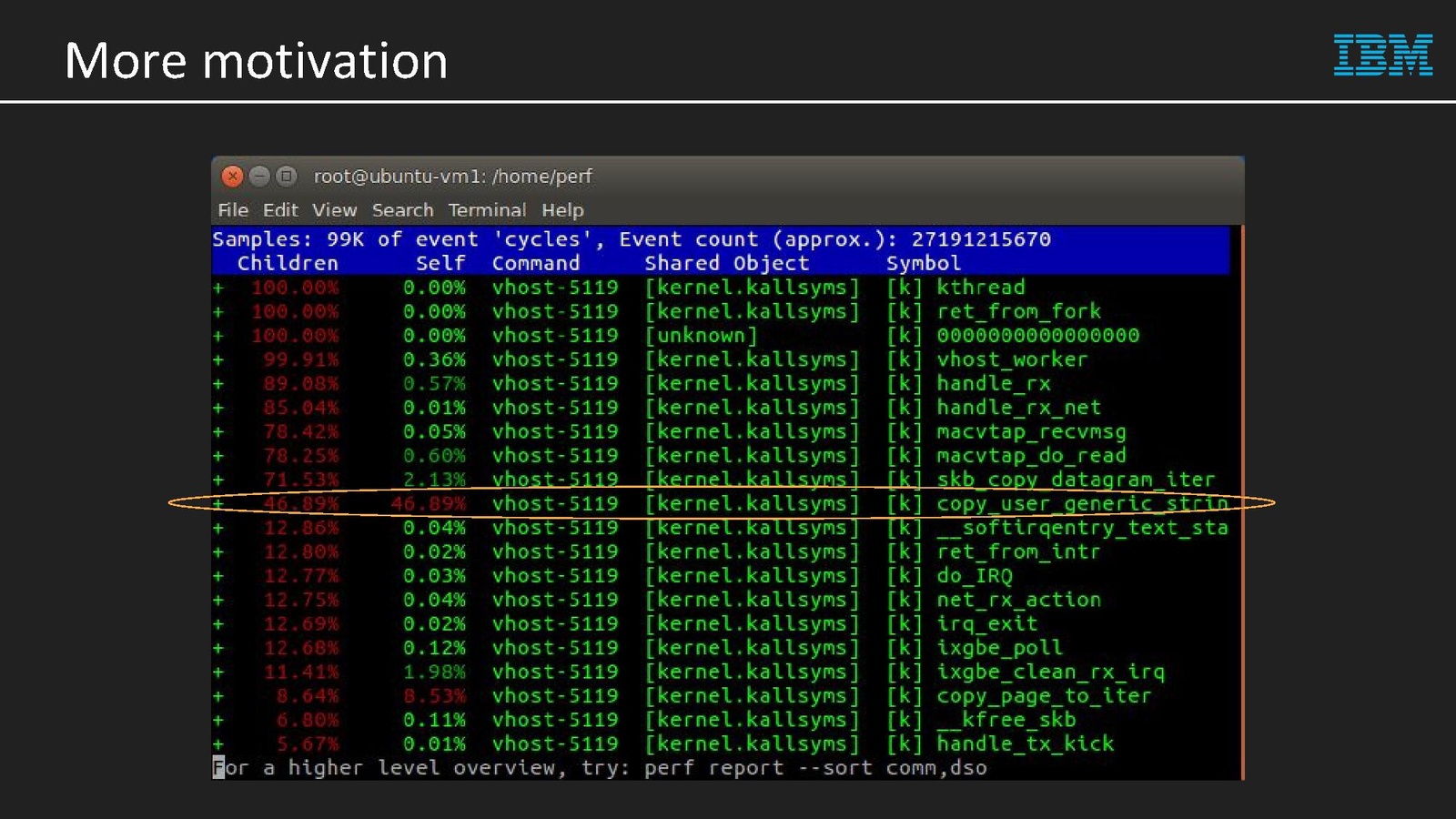Select the macvtap_recvmsg symbol
Screen dimensions: 1456x819
1031,431
